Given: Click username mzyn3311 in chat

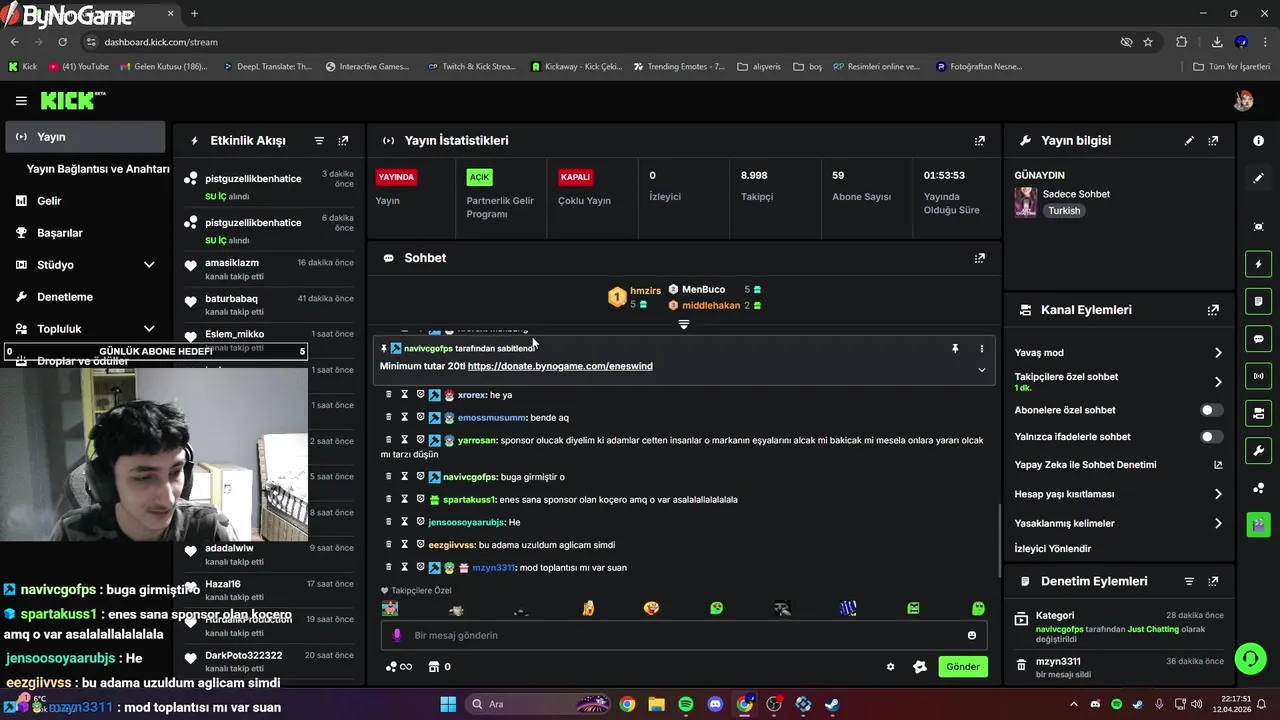Looking at the screenshot, I should pyautogui.click(x=493, y=568).
